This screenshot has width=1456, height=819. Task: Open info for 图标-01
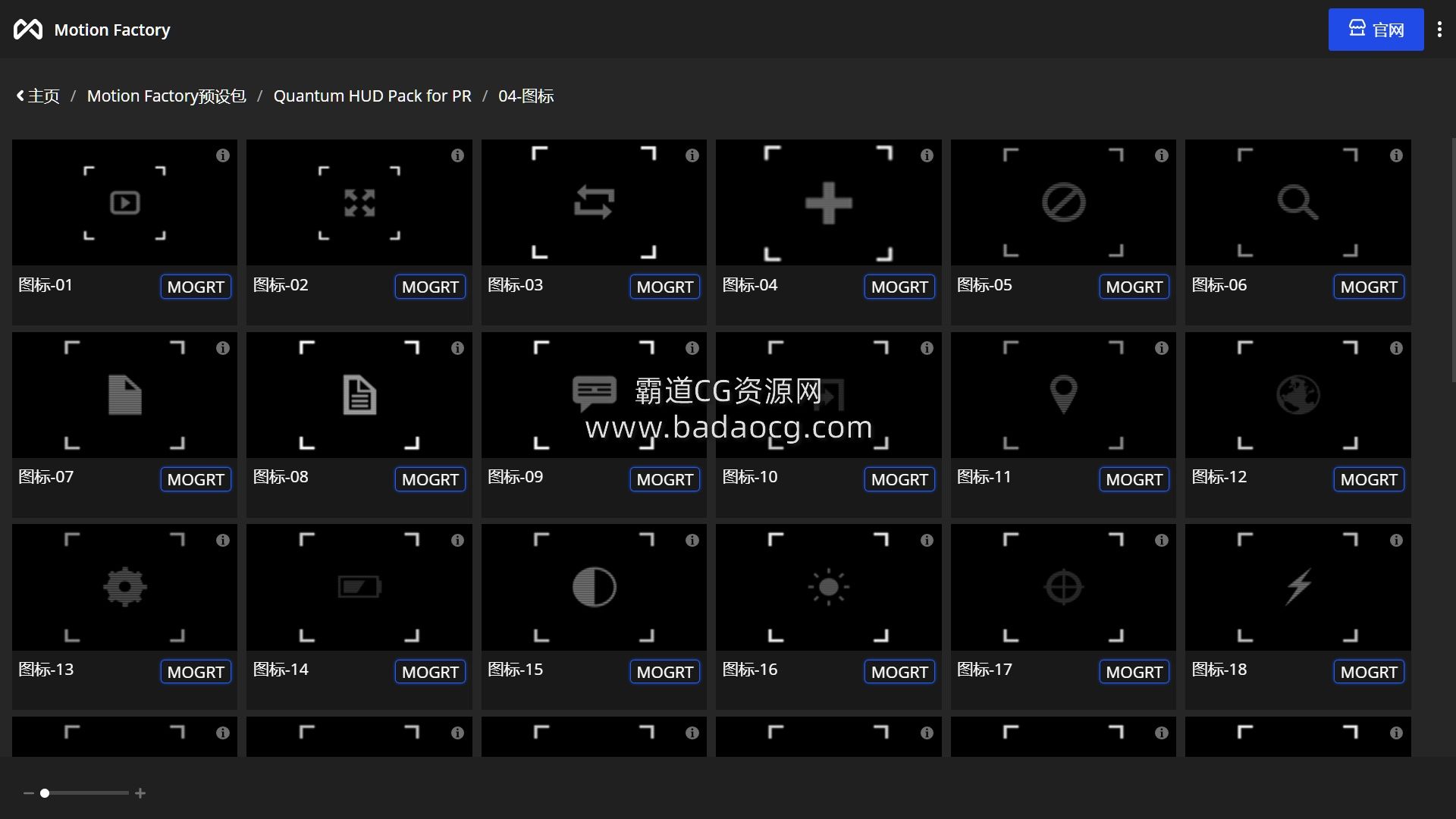pos(222,155)
